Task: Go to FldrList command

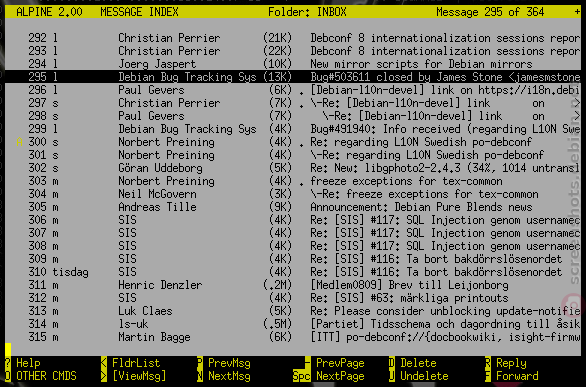Action: pyautogui.click(x=136, y=363)
